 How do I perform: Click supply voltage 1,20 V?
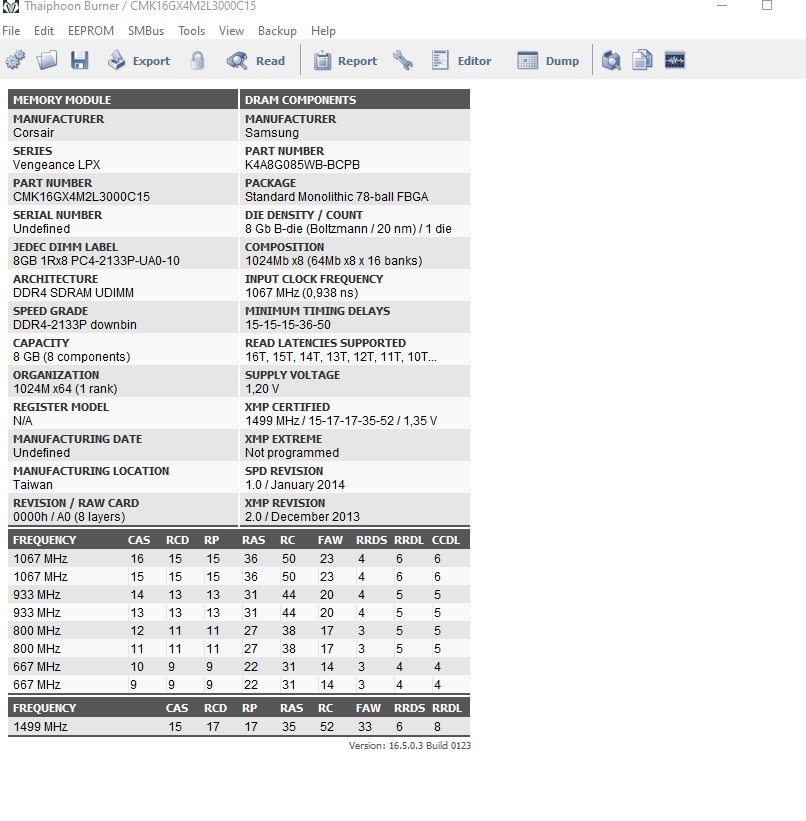click(x=262, y=389)
